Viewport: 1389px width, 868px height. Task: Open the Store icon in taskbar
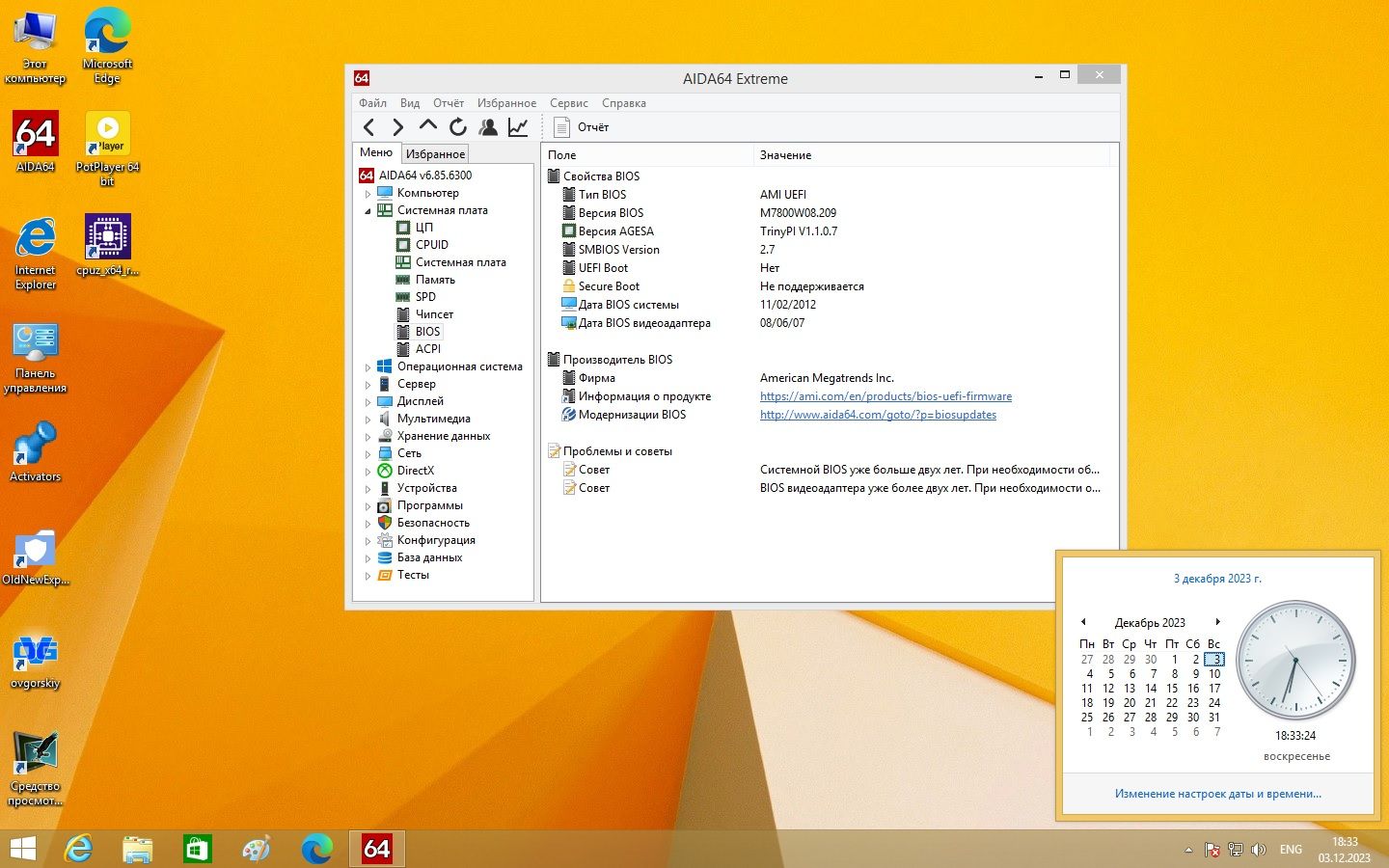tap(197, 849)
